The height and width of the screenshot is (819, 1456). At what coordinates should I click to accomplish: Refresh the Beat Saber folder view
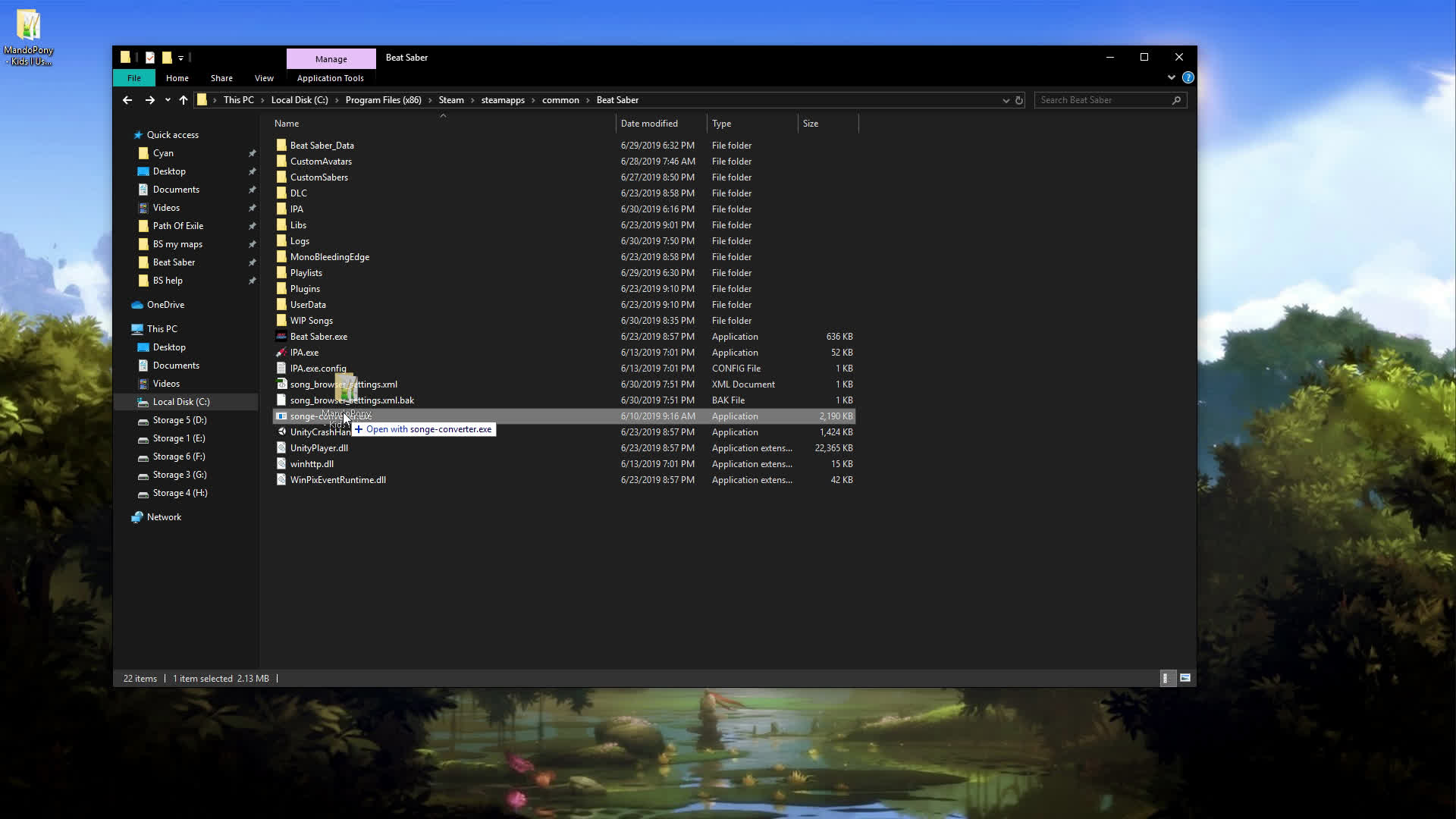pyautogui.click(x=1019, y=100)
